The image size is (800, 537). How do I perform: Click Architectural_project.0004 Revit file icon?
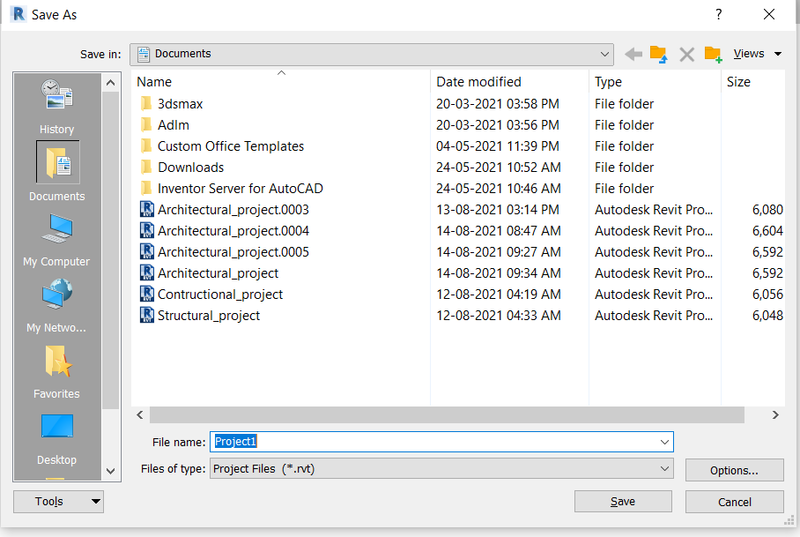[x=146, y=231]
